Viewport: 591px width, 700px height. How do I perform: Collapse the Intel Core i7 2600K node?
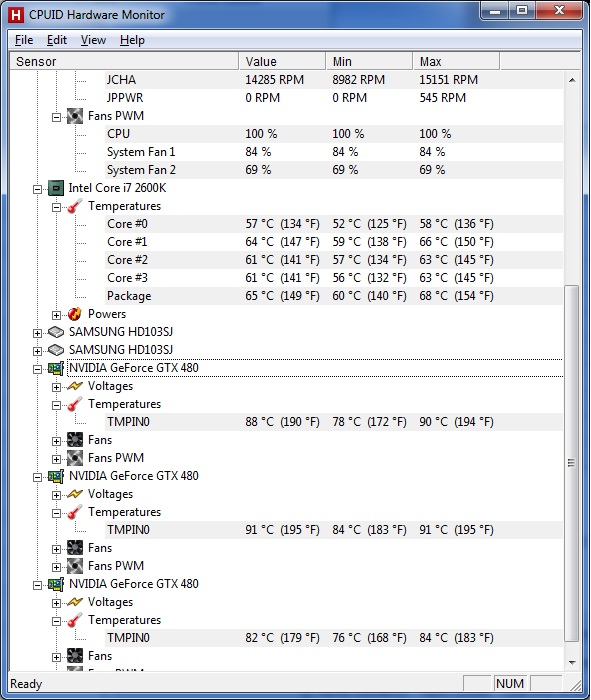pyautogui.click(x=37, y=189)
